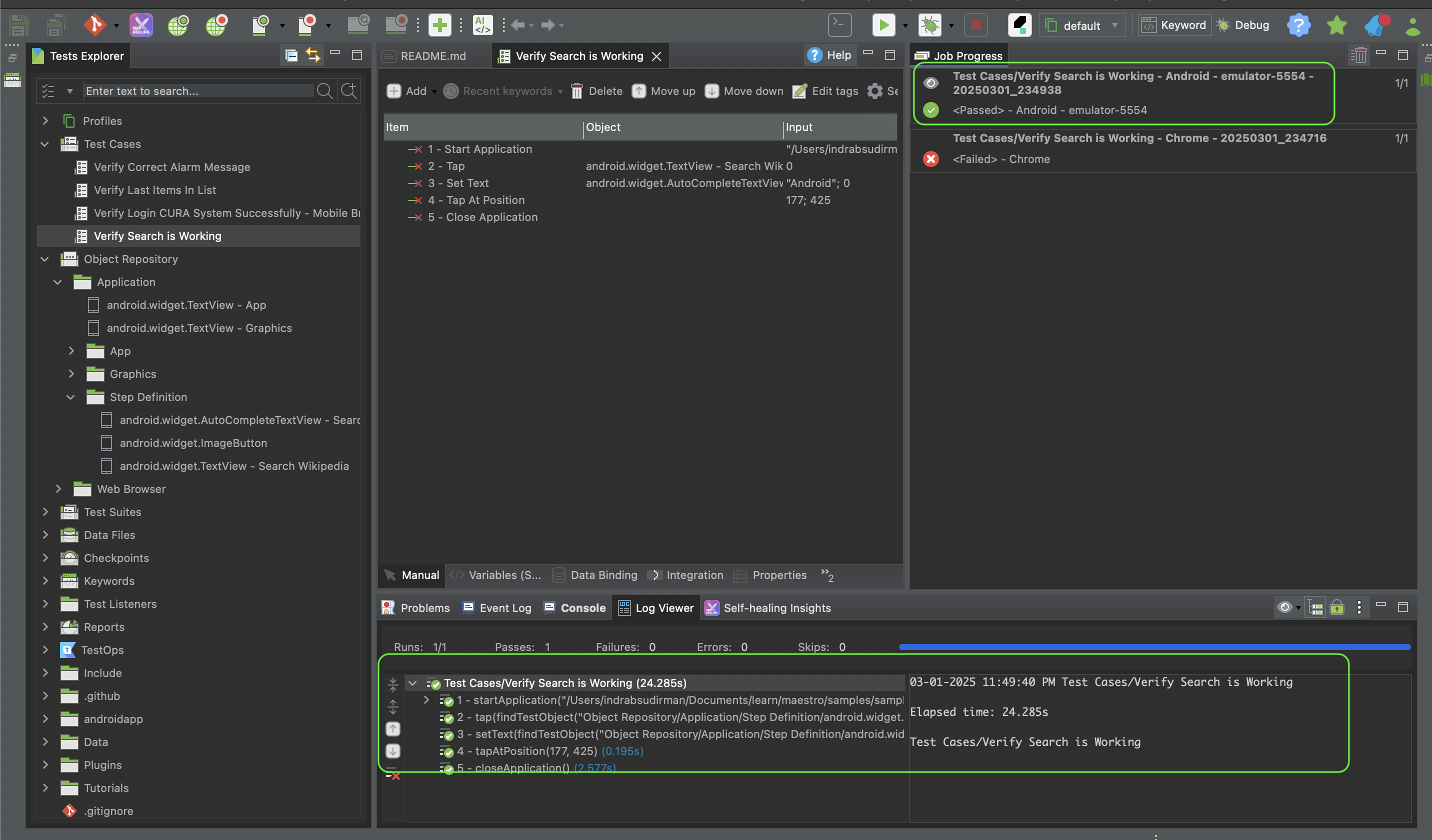Click the Link with Editor arrows icon

312,55
